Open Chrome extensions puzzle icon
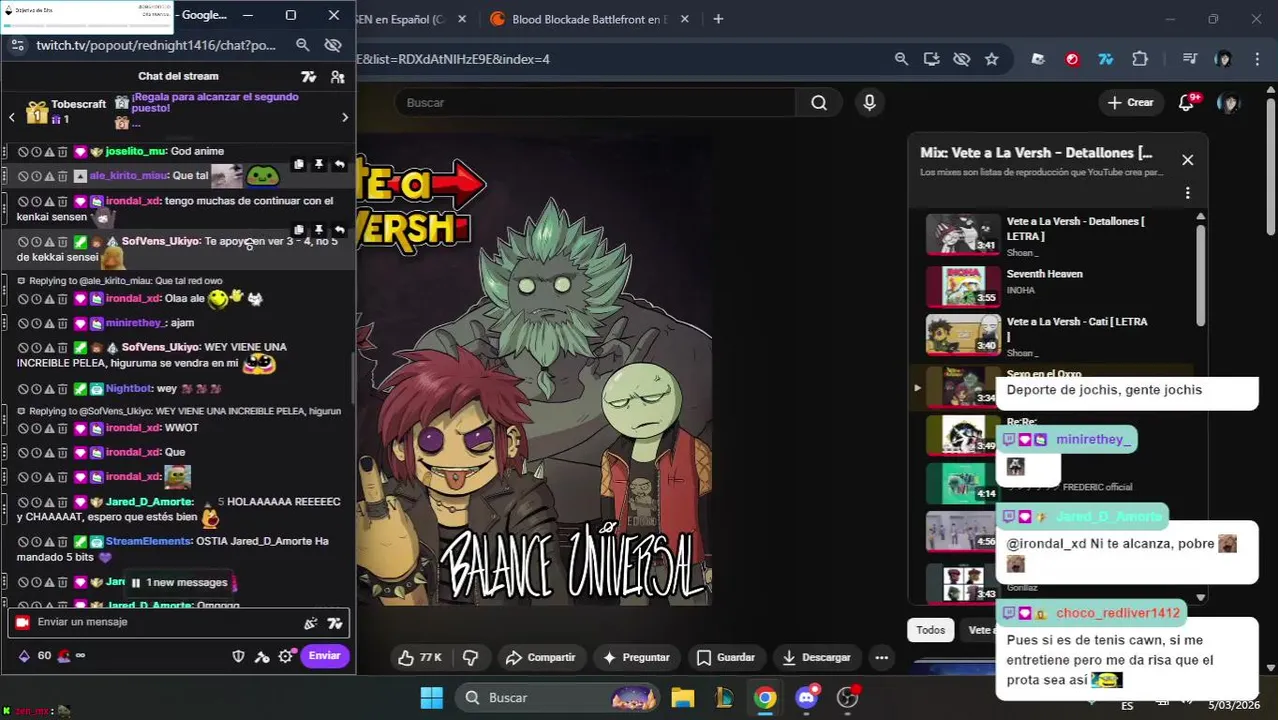The height and width of the screenshot is (720, 1278). click(x=1140, y=59)
